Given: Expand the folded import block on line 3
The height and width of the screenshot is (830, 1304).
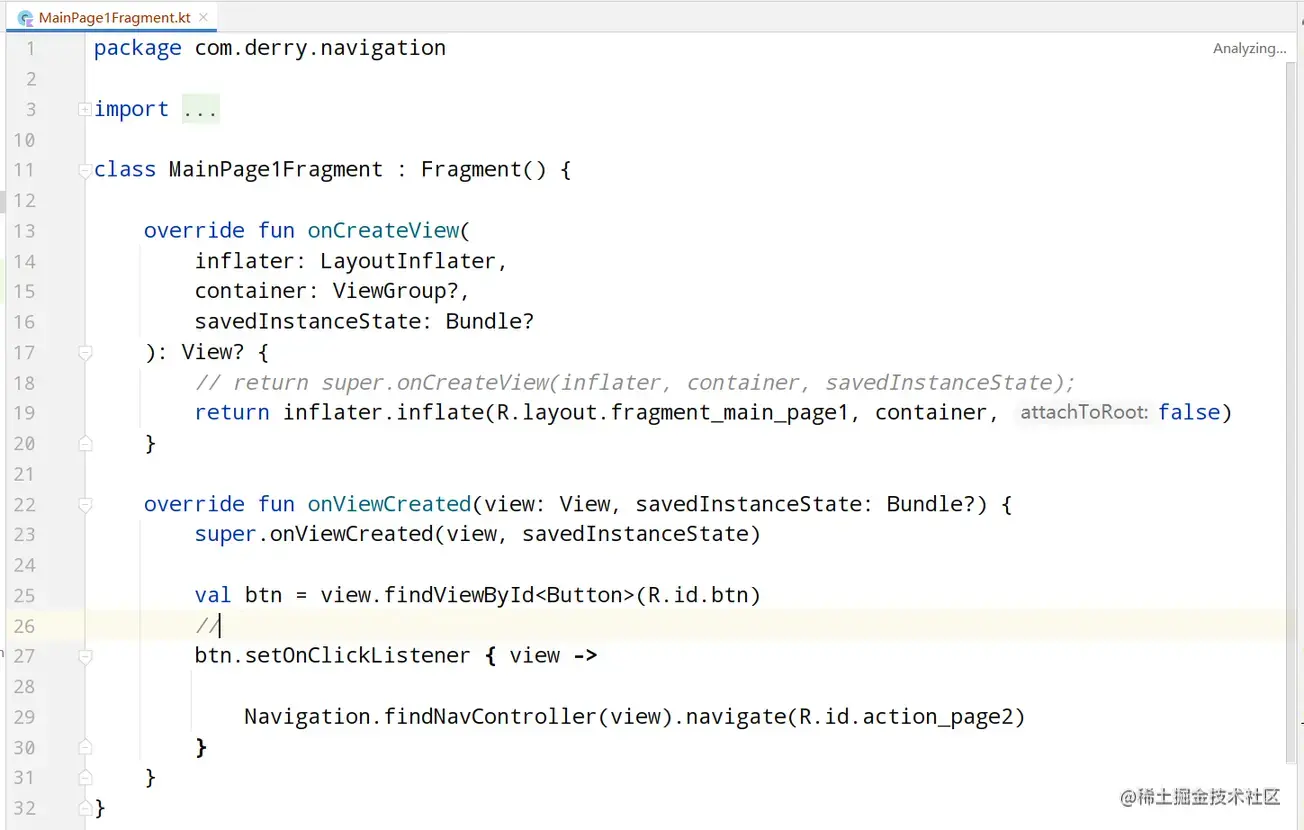Looking at the screenshot, I should (x=84, y=109).
